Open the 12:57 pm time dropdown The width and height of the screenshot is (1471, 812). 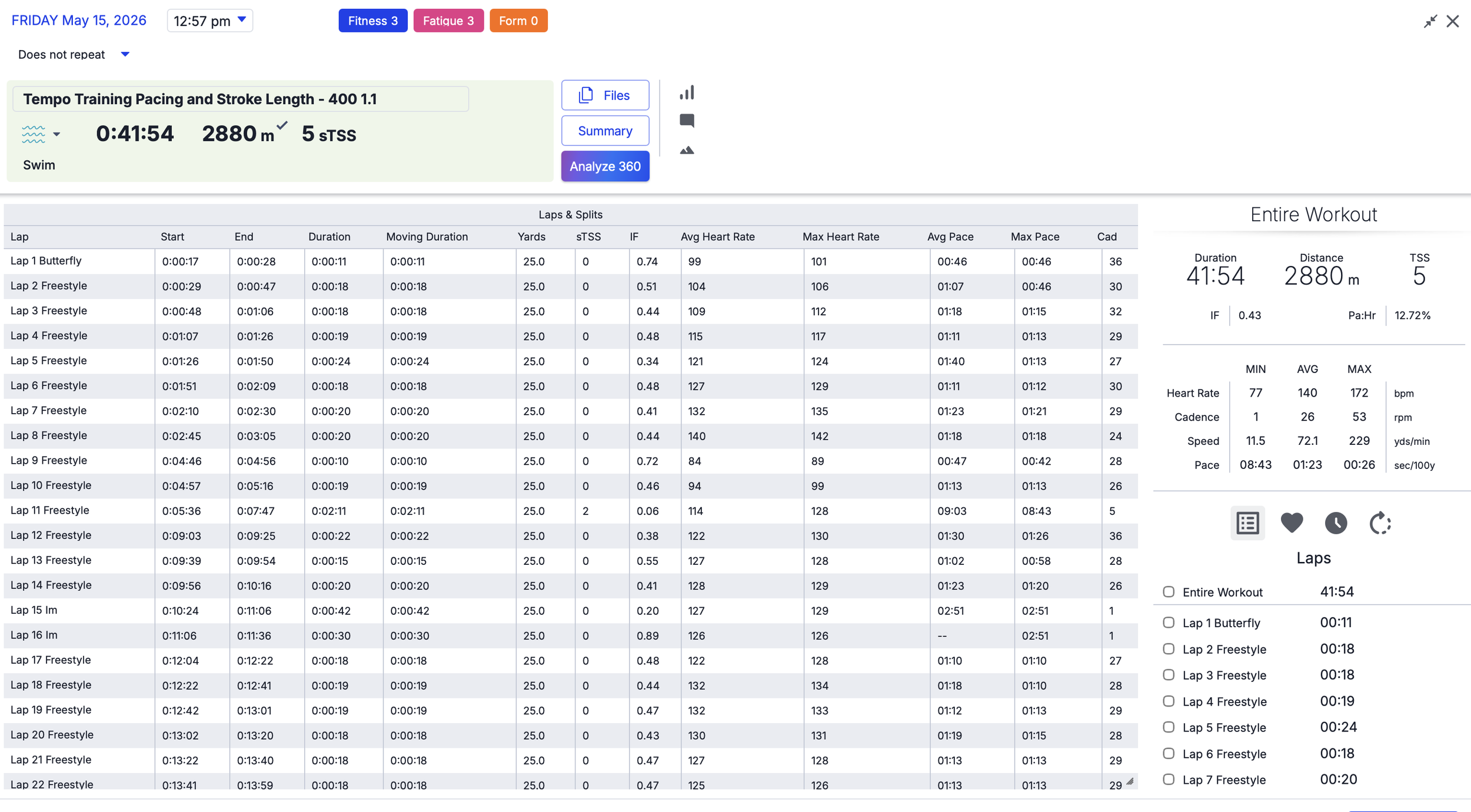click(210, 21)
